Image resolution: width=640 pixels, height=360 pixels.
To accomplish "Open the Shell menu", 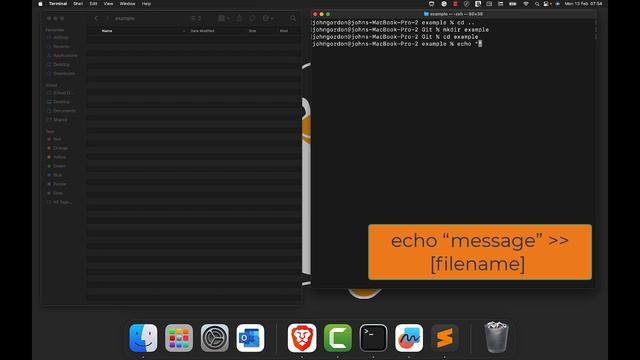I will point(78,4).
